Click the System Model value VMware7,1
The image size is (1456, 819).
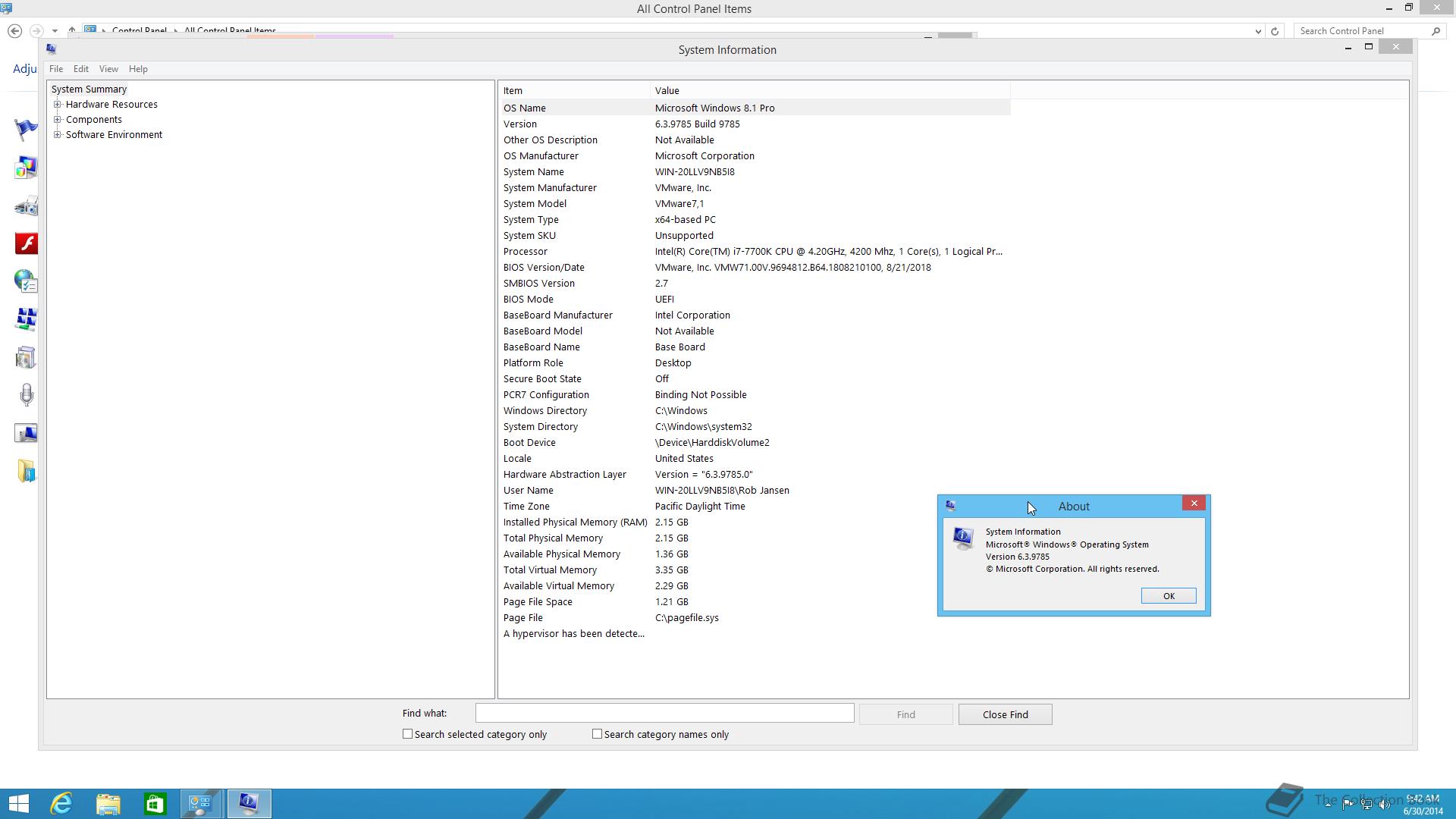pyautogui.click(x=679, y=203)
